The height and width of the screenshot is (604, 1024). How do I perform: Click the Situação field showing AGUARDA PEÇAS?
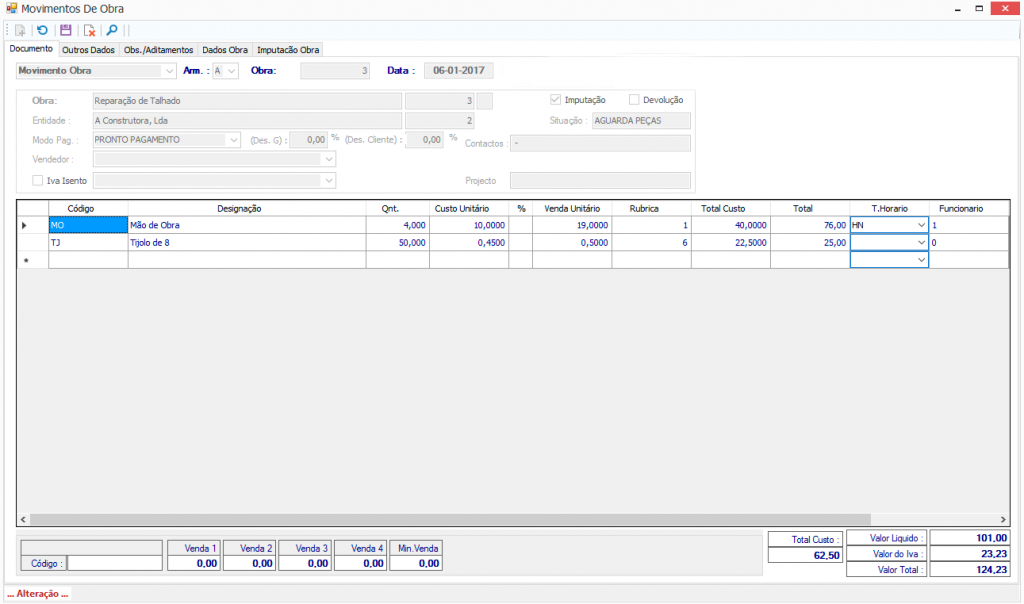pyautogui.click(x=641, y=120)
